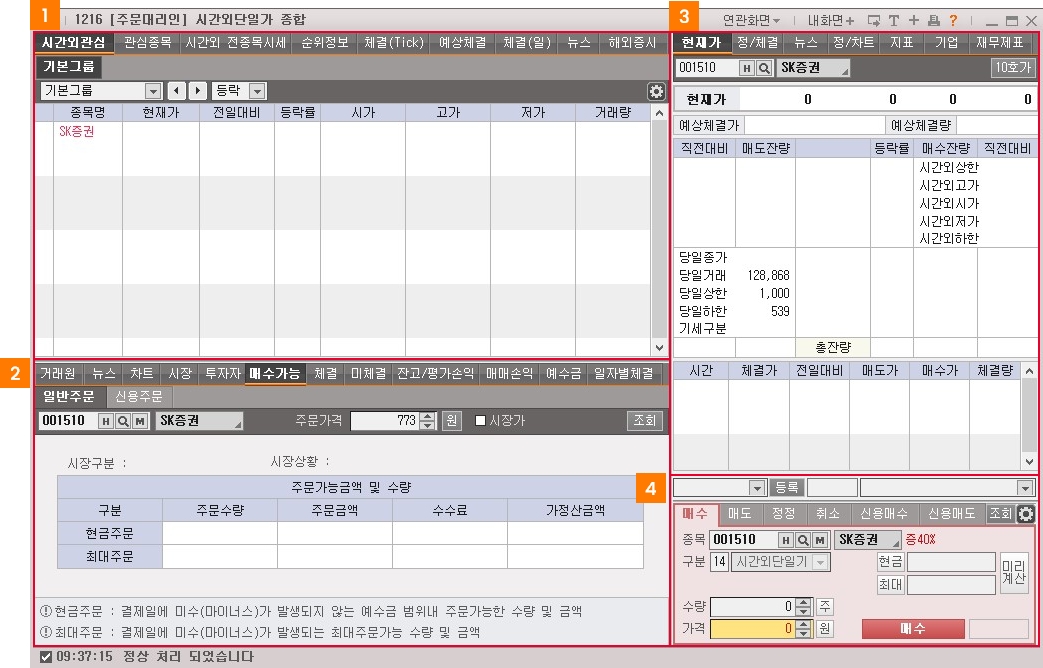Click the 등록 button

tap(786, 488)
